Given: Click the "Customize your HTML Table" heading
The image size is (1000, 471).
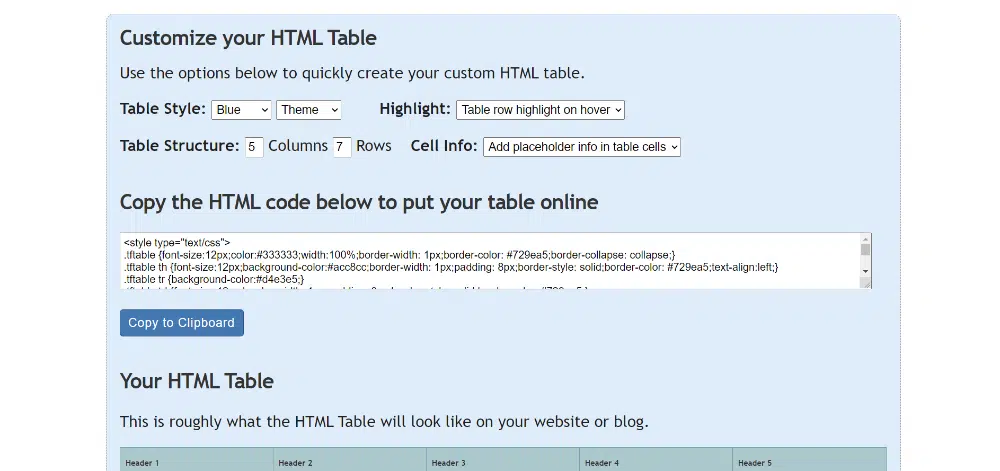Looking at the screenshot, I should pos(248,39).
